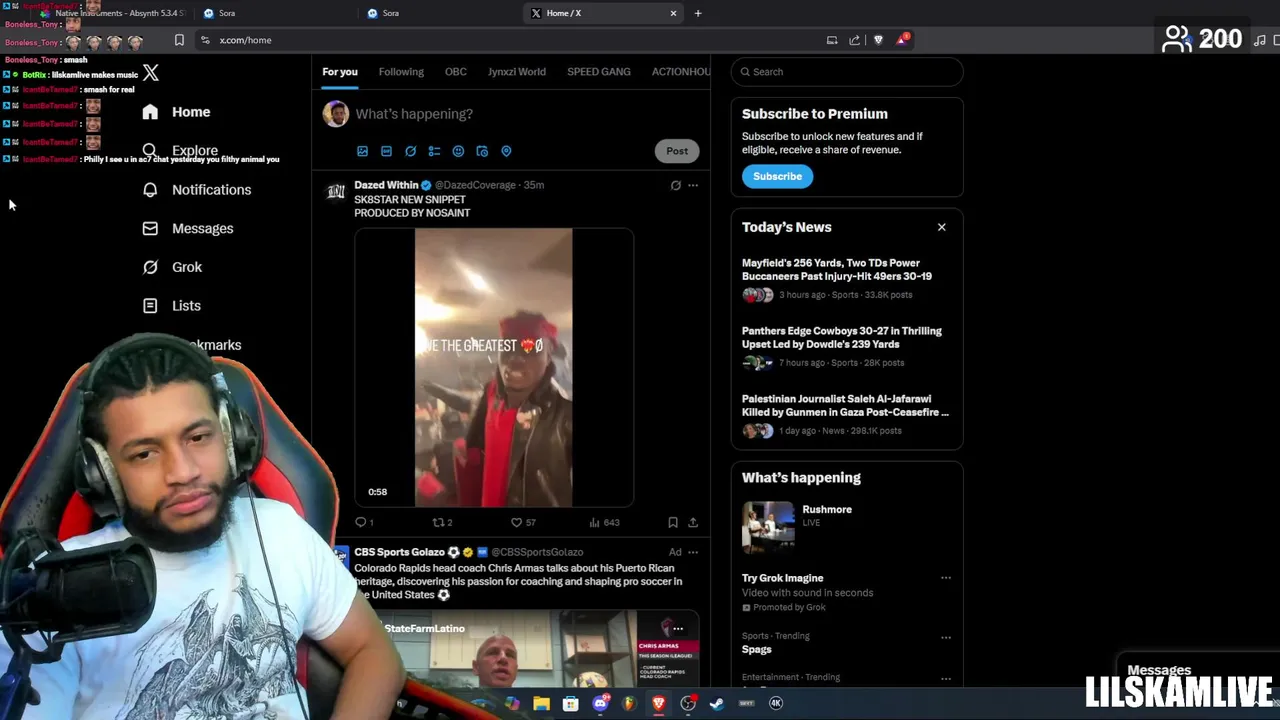Open Discord from taskbar
The image size is (1280, 720).
(600, 704)
